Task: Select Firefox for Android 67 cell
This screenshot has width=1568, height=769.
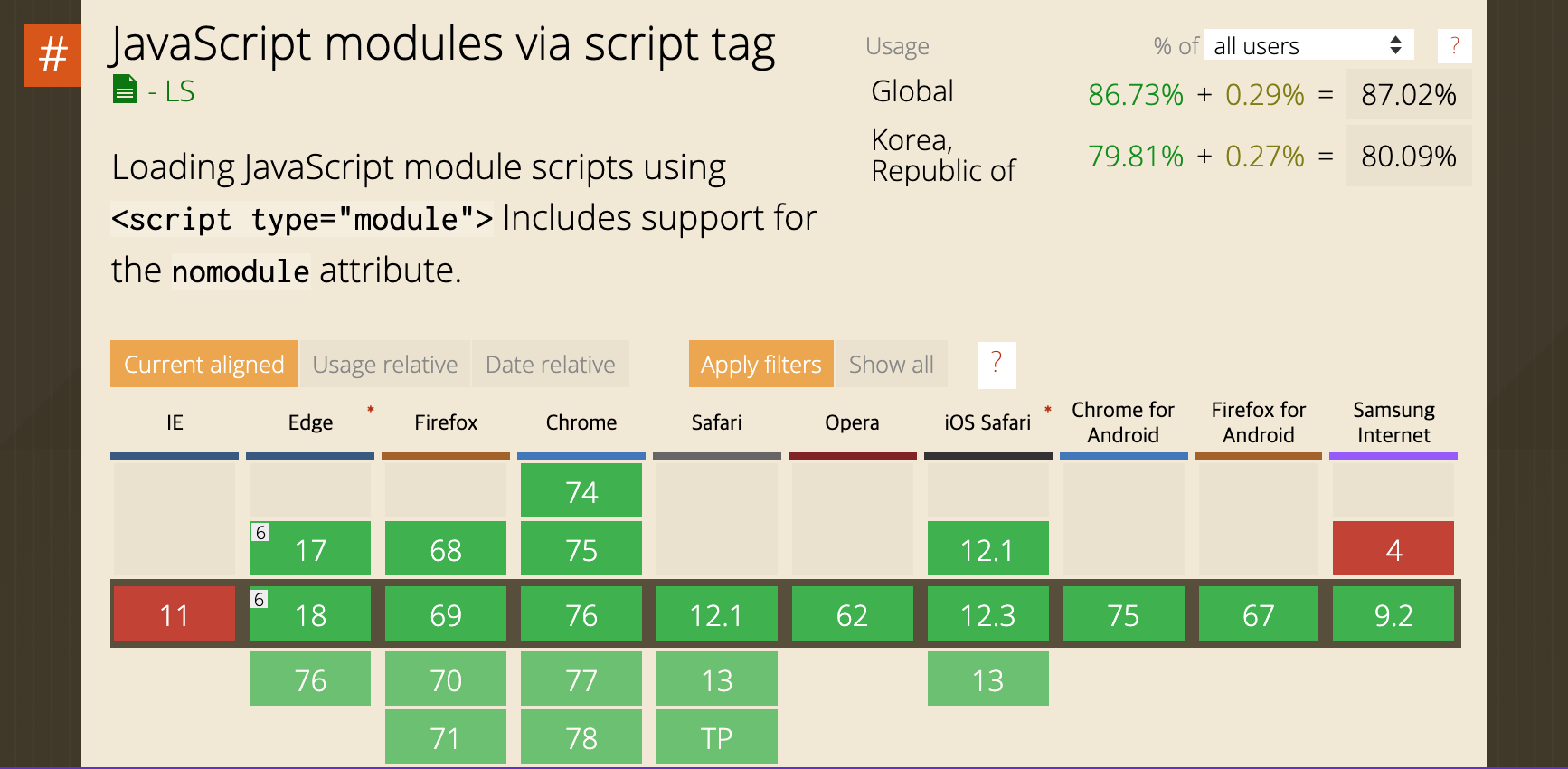Action: click(x=1259, y=614)
